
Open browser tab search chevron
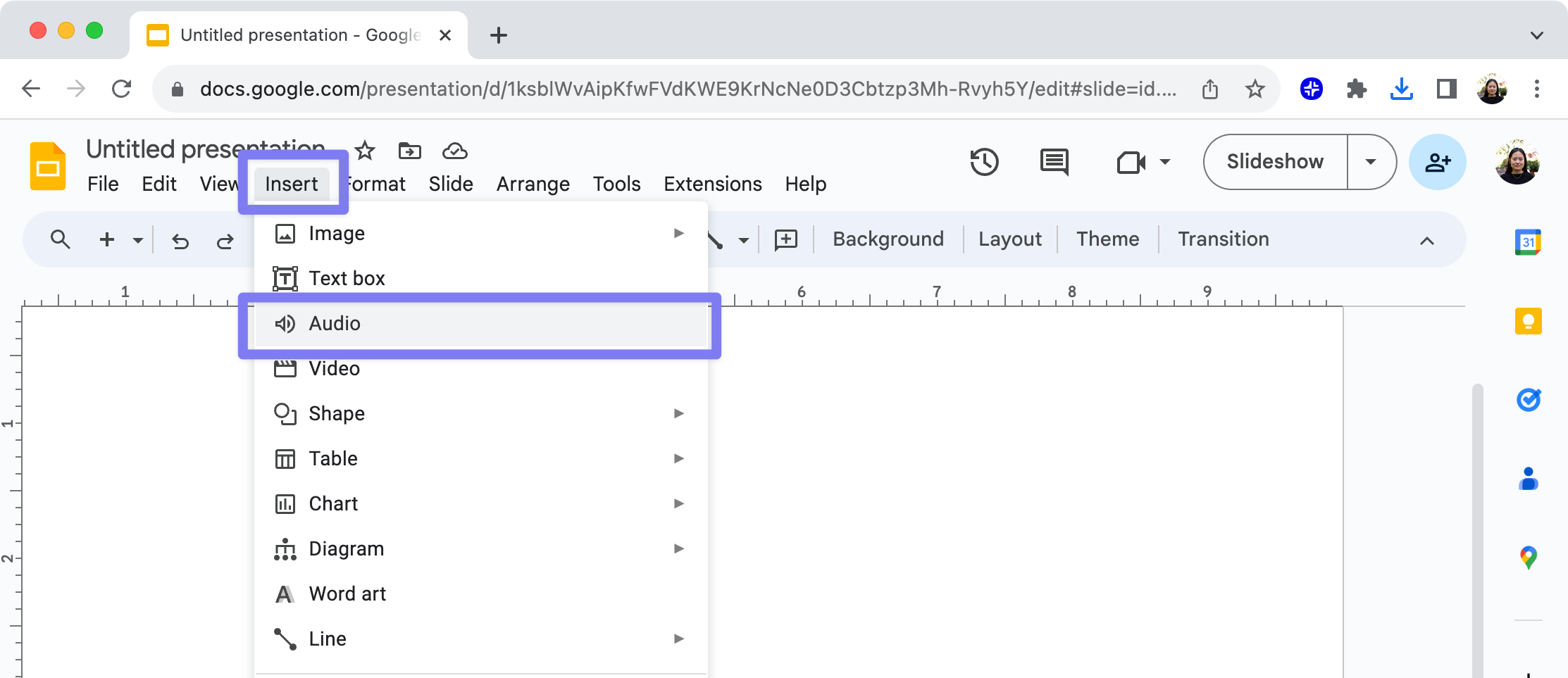point(1536,35)
